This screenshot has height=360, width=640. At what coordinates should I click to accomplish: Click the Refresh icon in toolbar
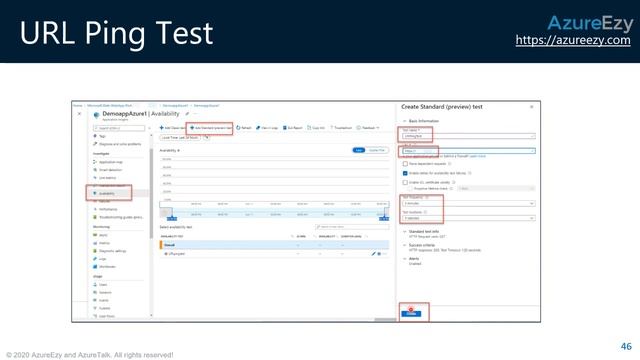coord(238,128)
